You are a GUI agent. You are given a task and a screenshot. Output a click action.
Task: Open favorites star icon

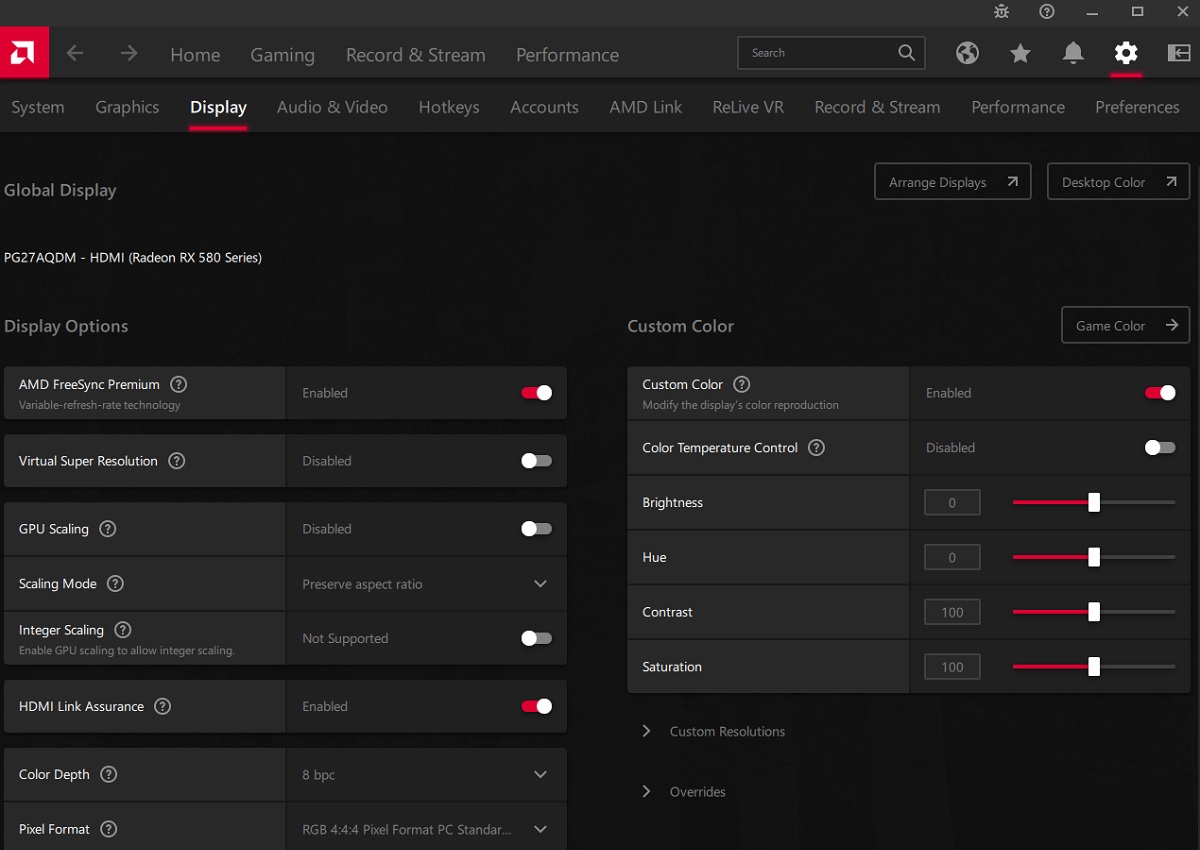click(1020, 53)
